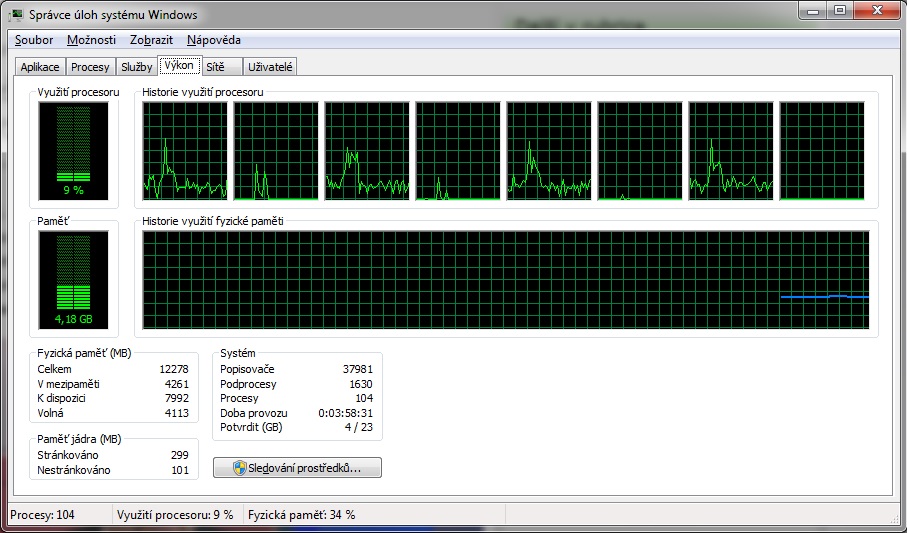The image size is (907, 533).
Task: Click the Nestránkováno value 101
Action: click(180, 470)
